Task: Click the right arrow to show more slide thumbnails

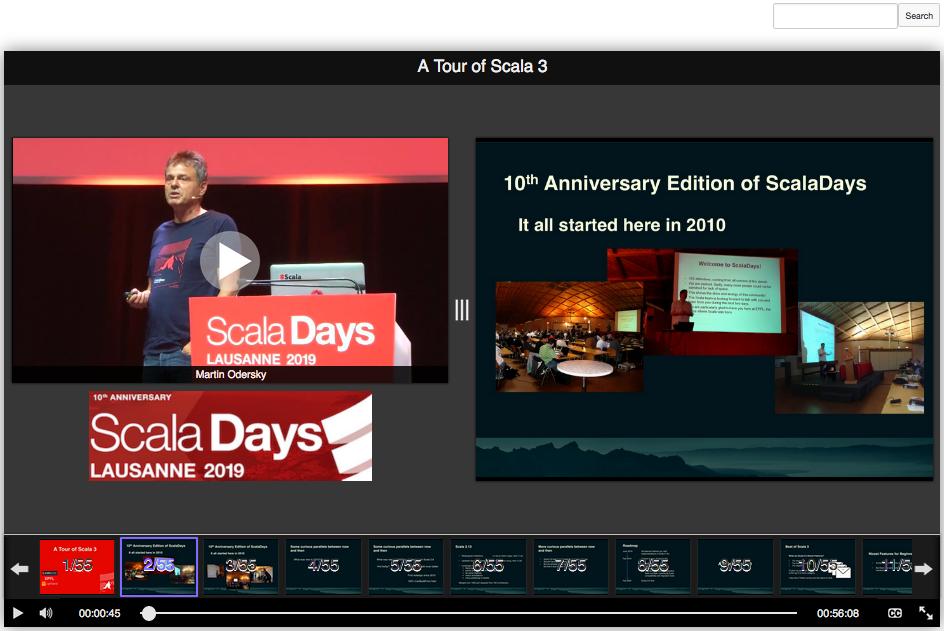Action: pos(924,568)
